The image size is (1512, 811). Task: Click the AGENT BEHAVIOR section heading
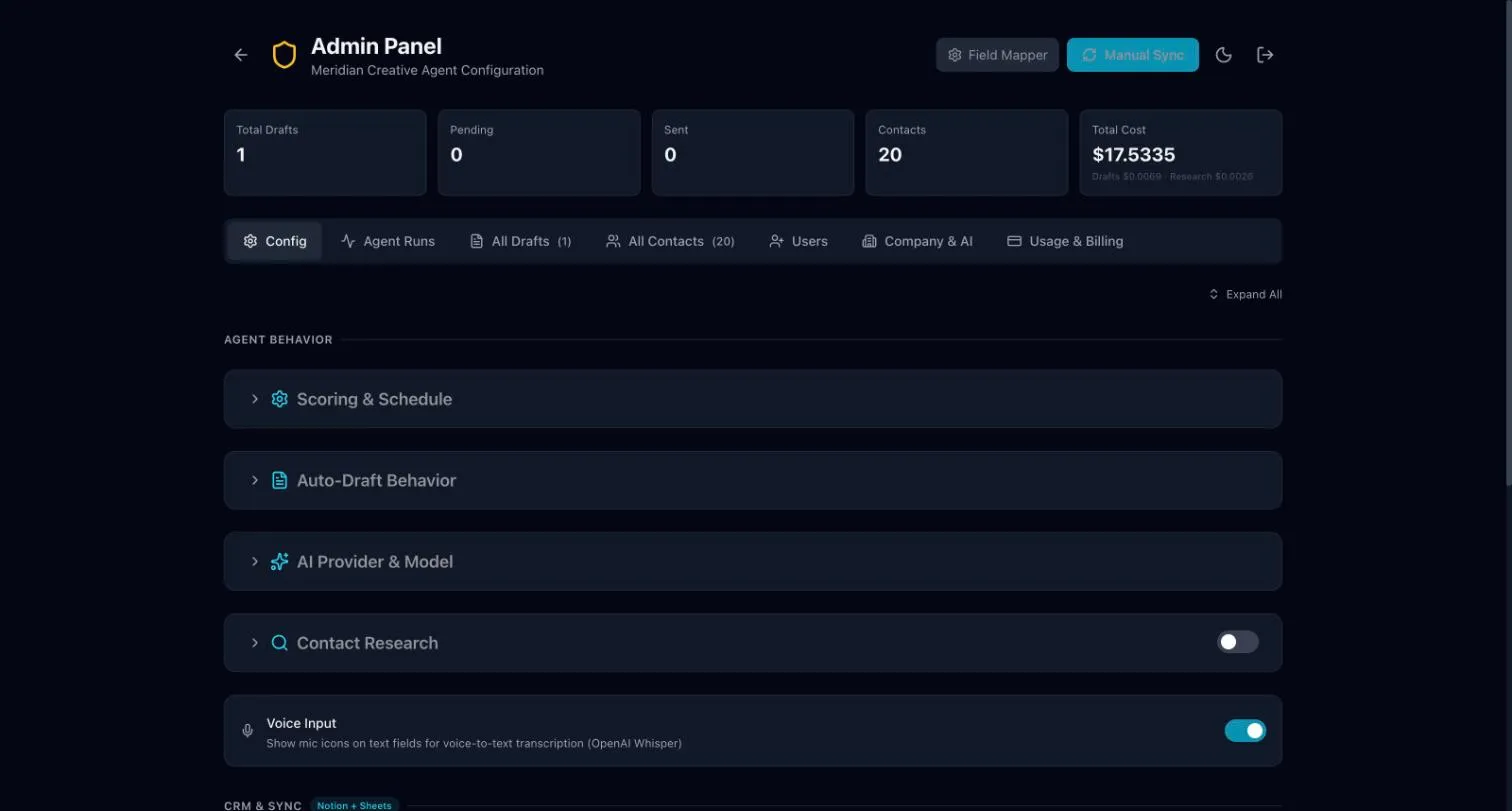[x=278, y=340]
